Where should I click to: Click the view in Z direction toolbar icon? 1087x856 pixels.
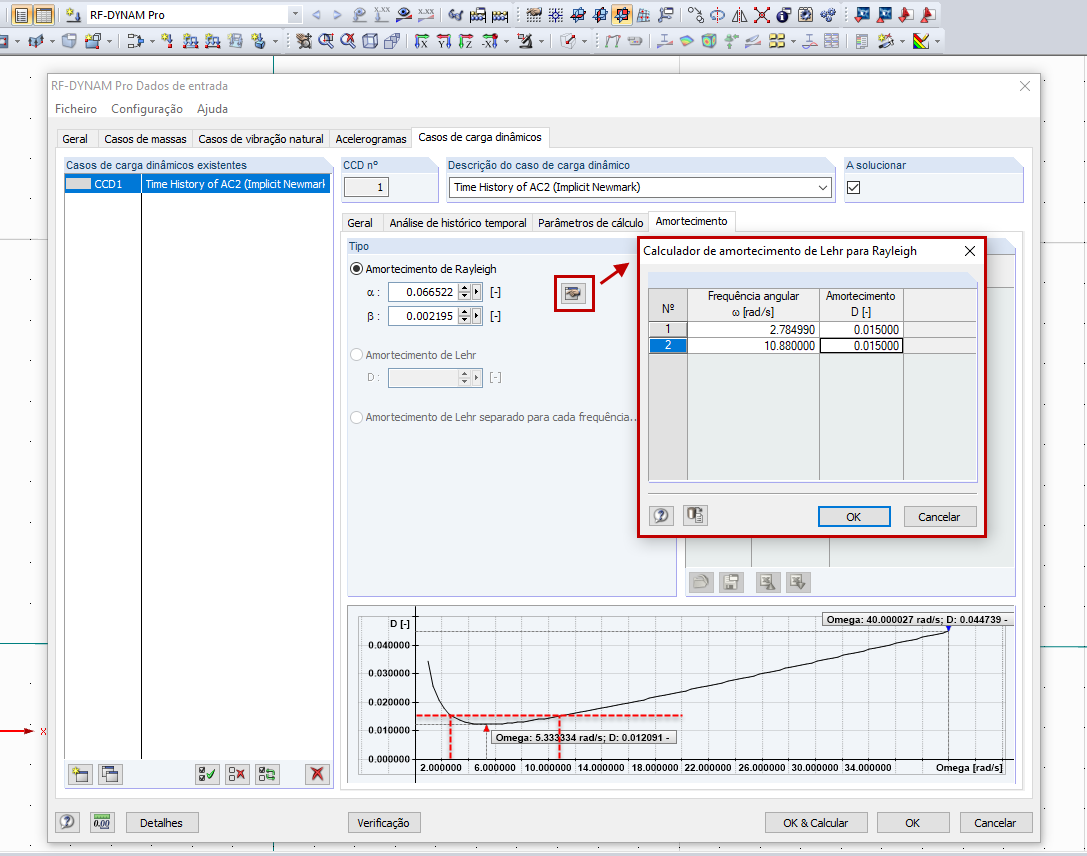click(x=466, y=42)
